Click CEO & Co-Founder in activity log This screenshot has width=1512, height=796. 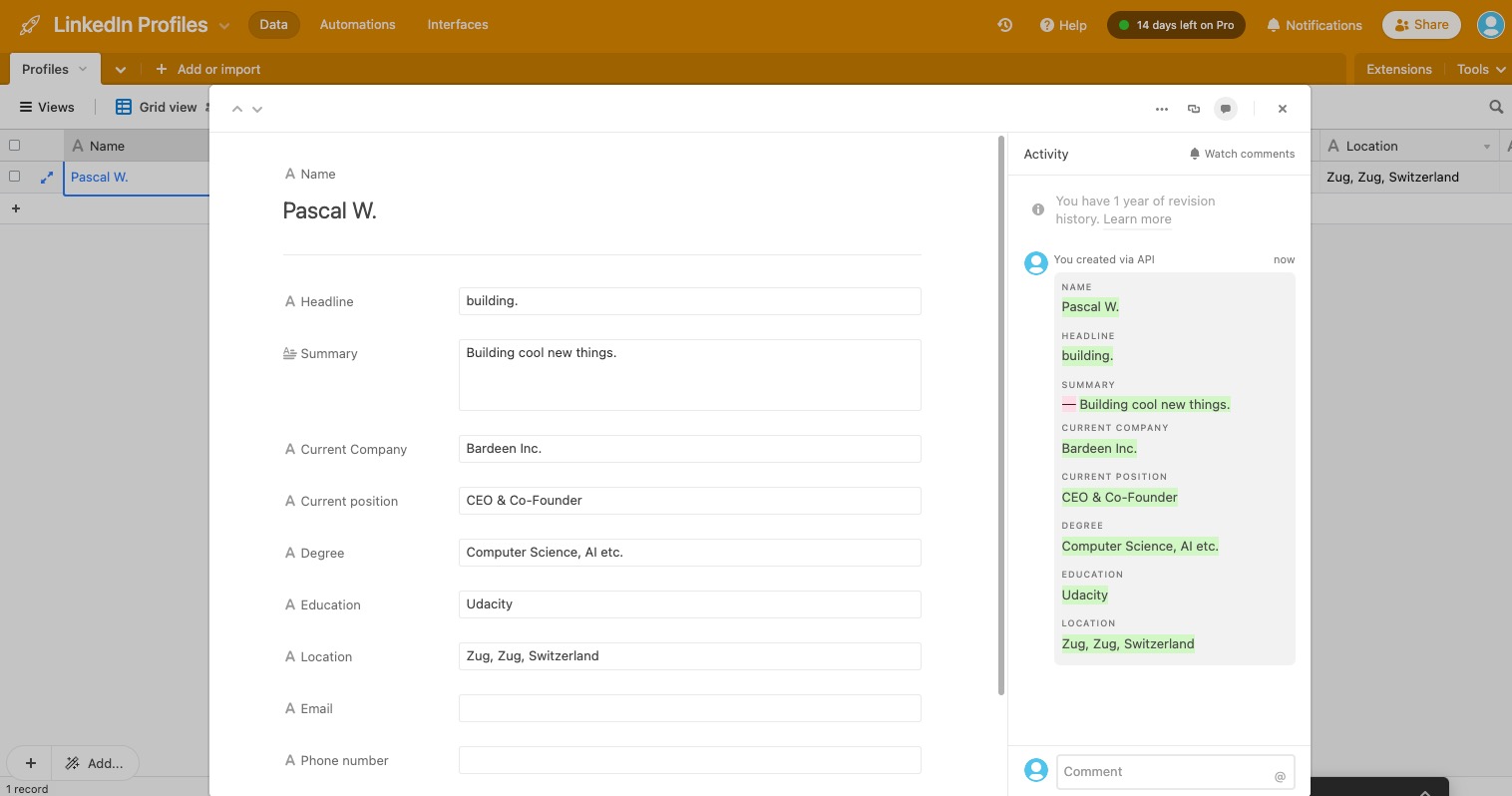coord(1119,498)
